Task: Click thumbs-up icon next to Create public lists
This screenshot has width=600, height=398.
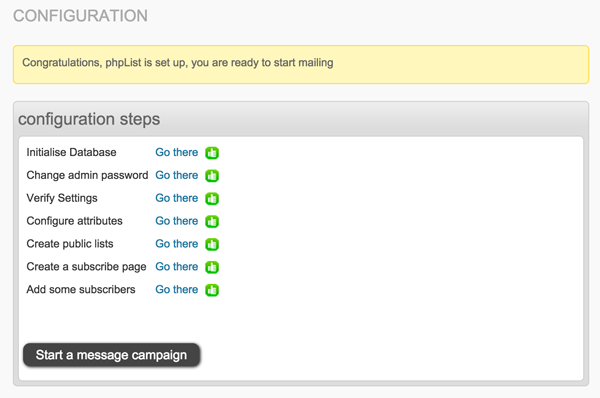Action: point(212,244)
